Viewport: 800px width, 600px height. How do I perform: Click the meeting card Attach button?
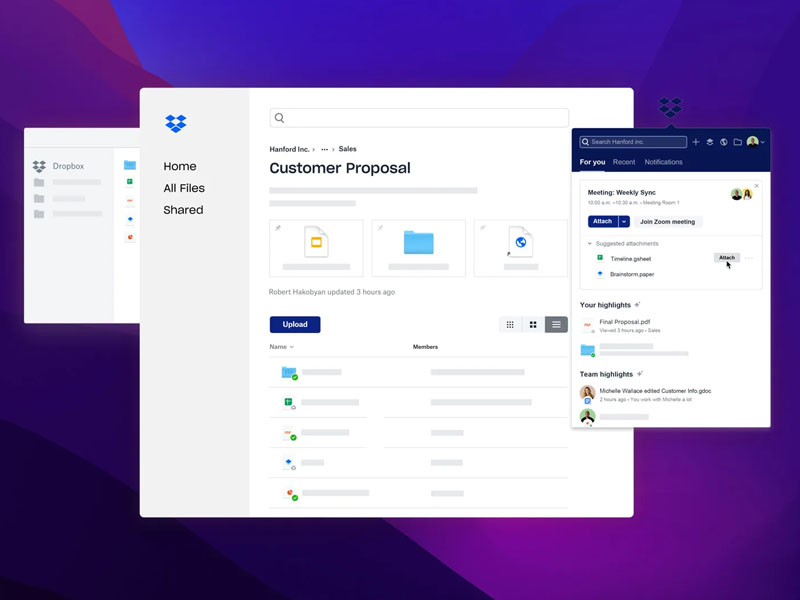coord(603,221)
